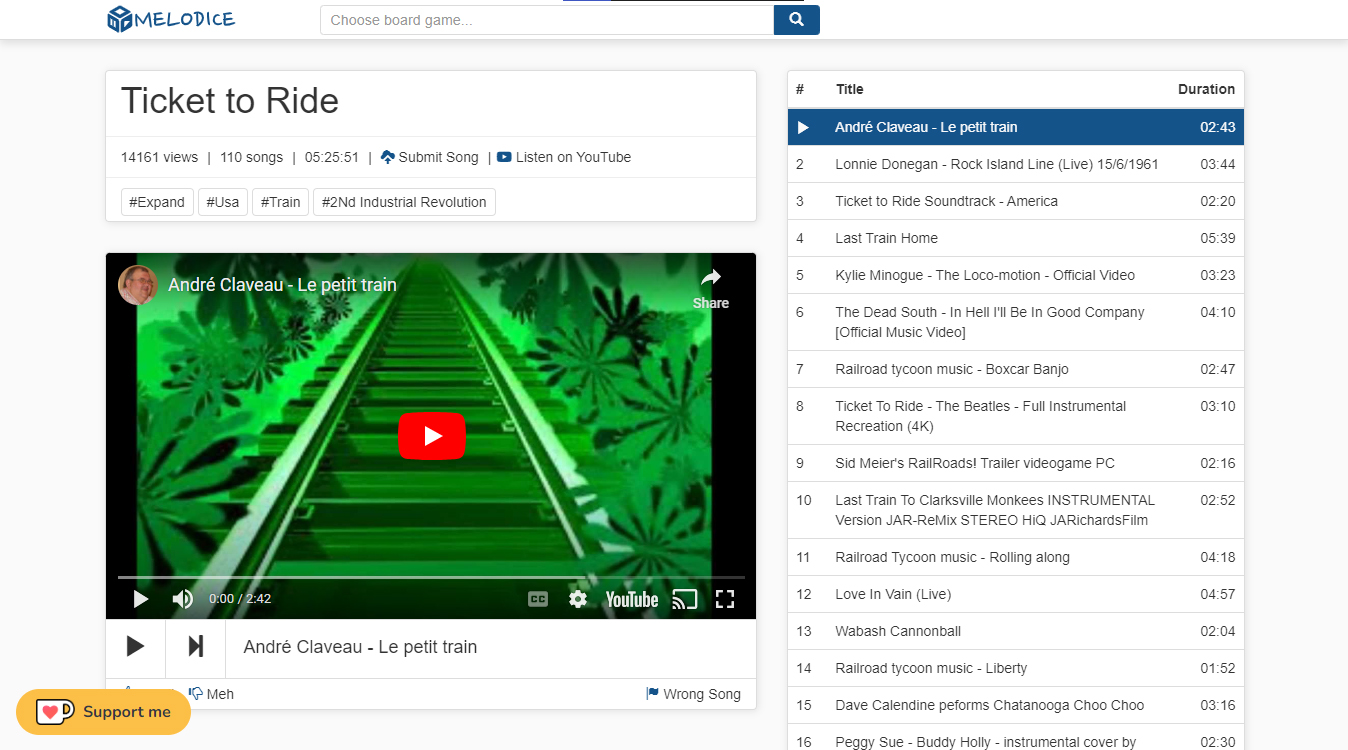Focus the Choose board game search field
The width and height of the screenshot is (1348, 750).
tap(547, 20)
